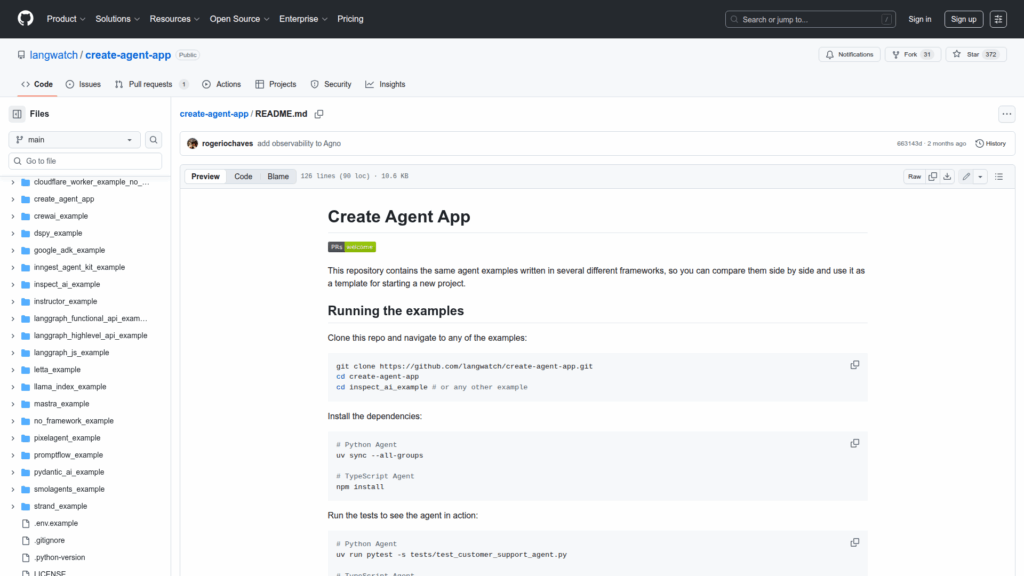
Task: Expand the crewai_example folder
Action: 12,216
